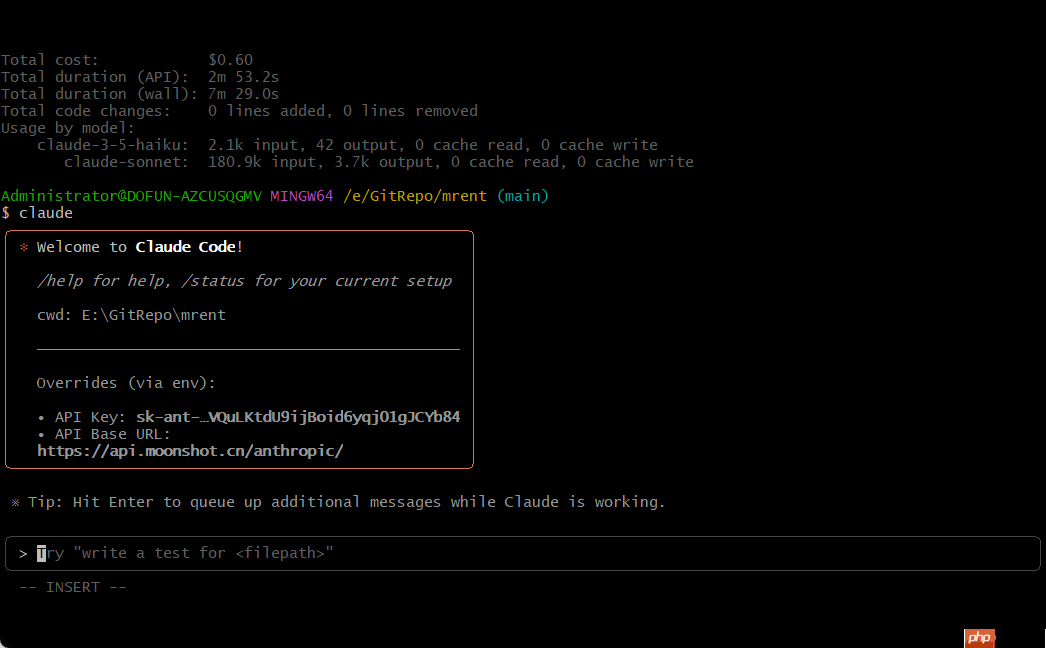Click the 'Usage by model:' text
This screenshot has height=648, width=1046.
[67, 128]
